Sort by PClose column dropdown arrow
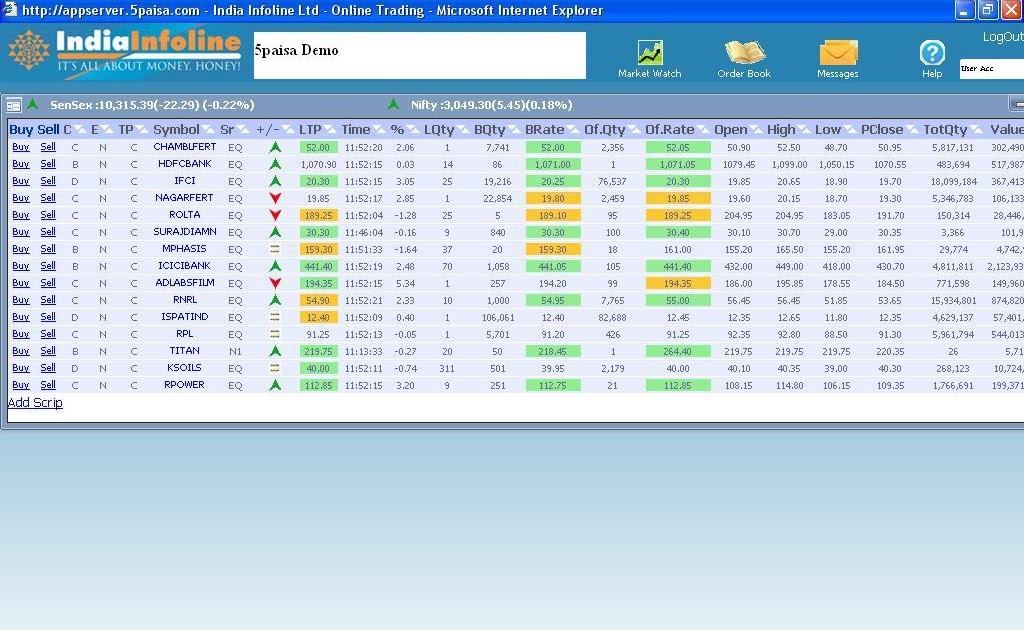 click(x=912, y=129)
